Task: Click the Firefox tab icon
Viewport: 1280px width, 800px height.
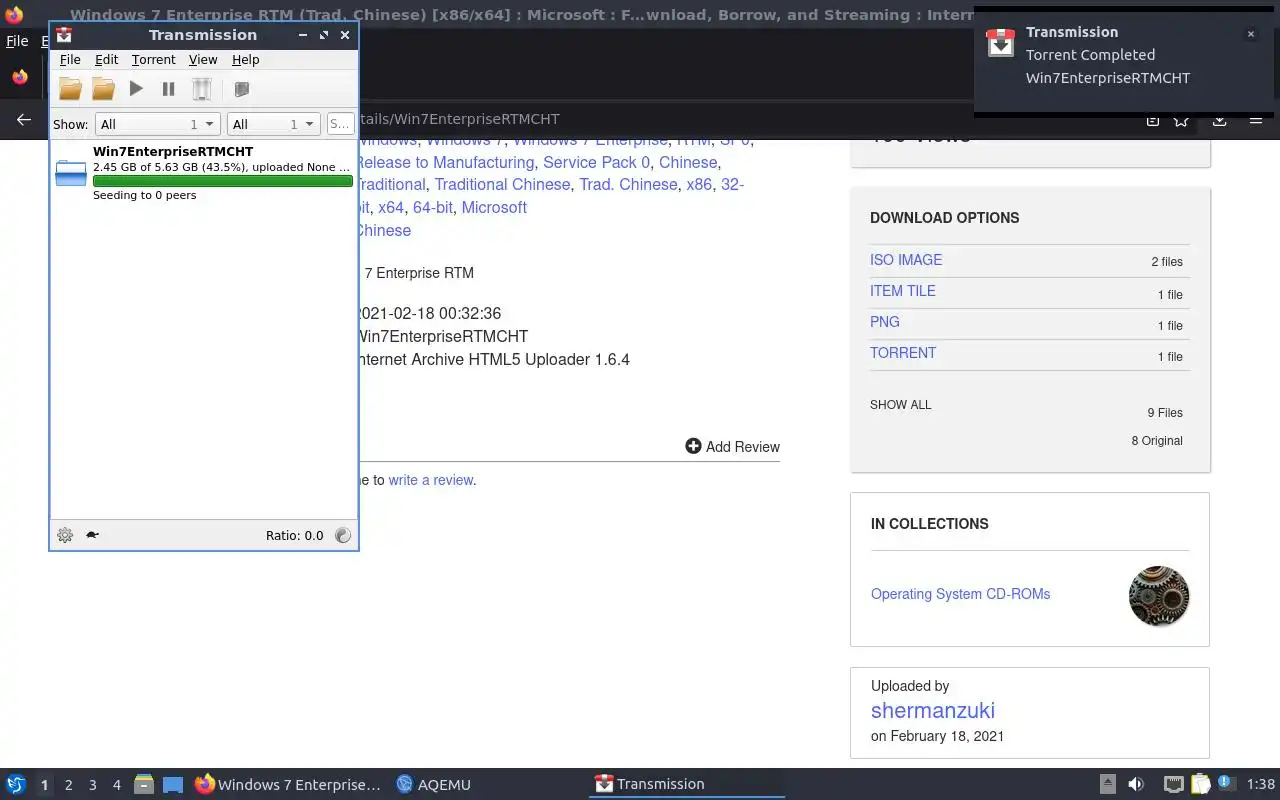Action: pos(20,77)
